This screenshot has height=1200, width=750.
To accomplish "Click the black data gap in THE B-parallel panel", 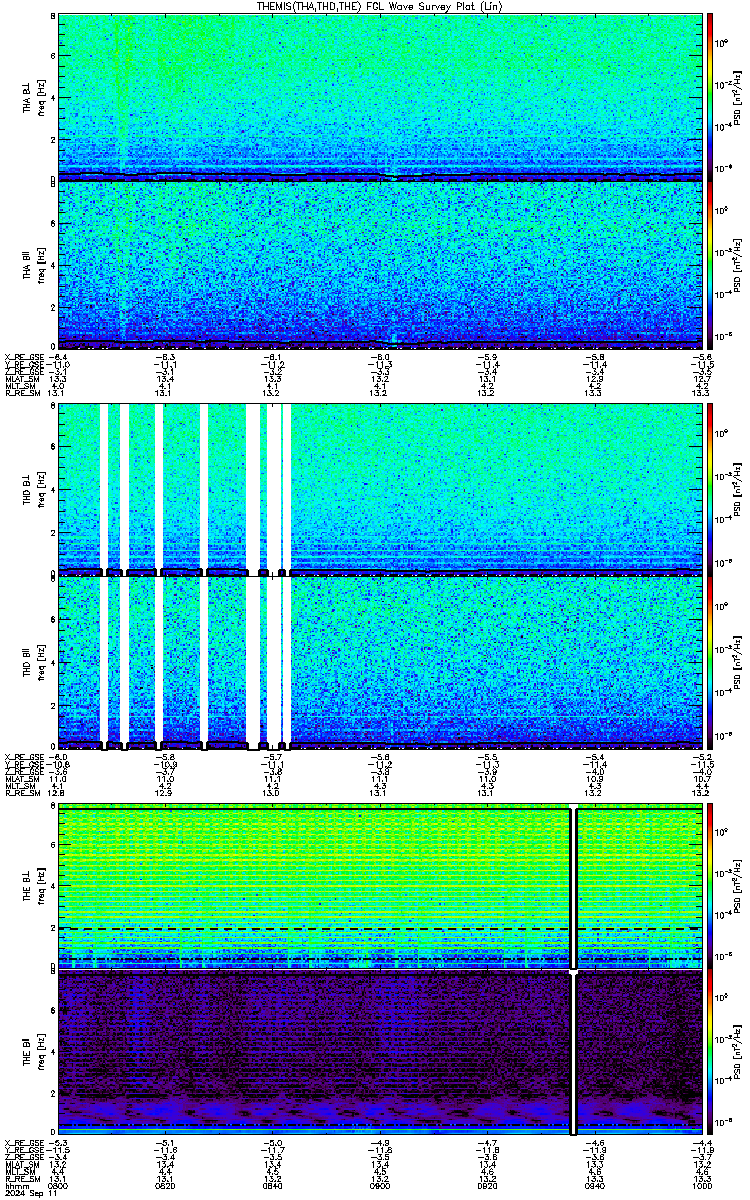I will [574, 1053].
